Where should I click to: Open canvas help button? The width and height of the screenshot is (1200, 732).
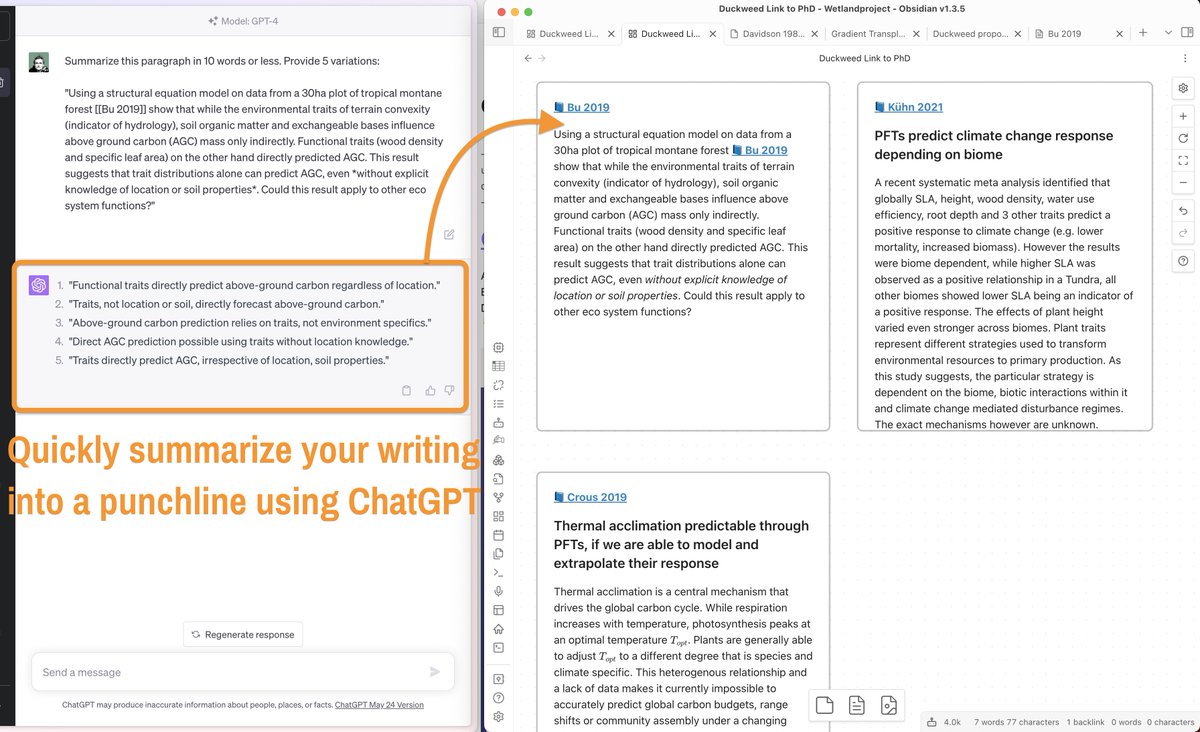1183,261
